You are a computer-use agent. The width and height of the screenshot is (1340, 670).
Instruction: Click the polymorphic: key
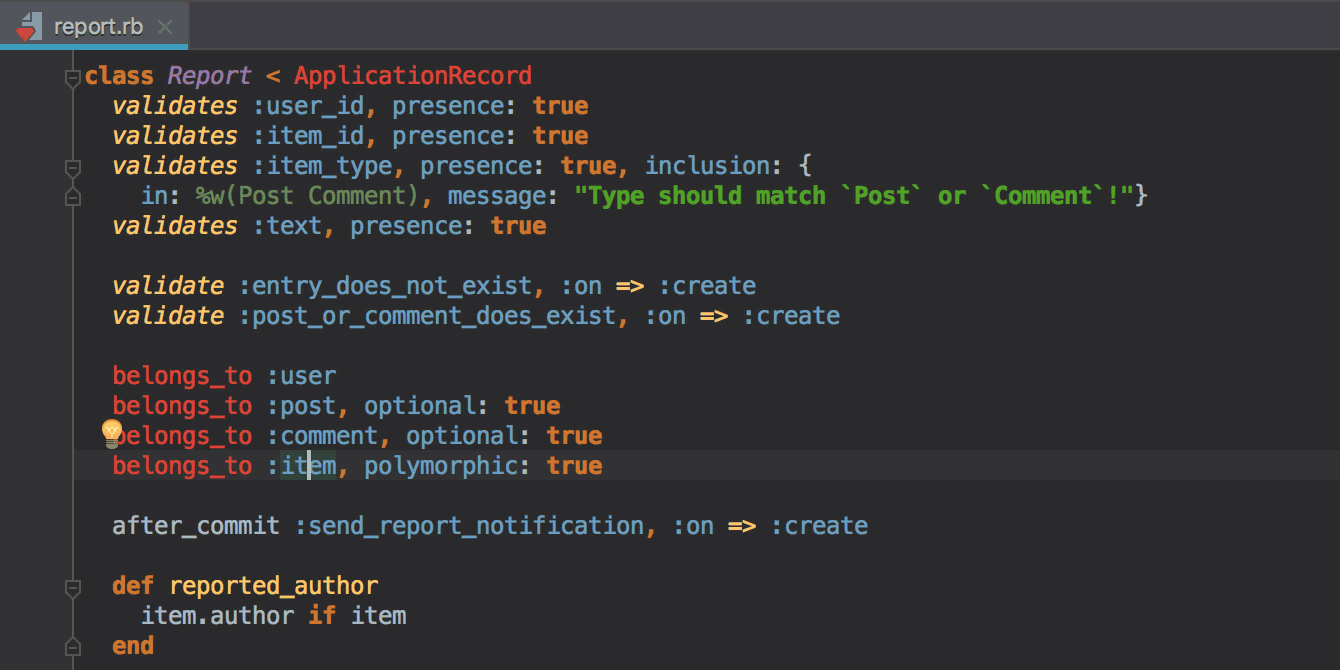tap(448, 466)
